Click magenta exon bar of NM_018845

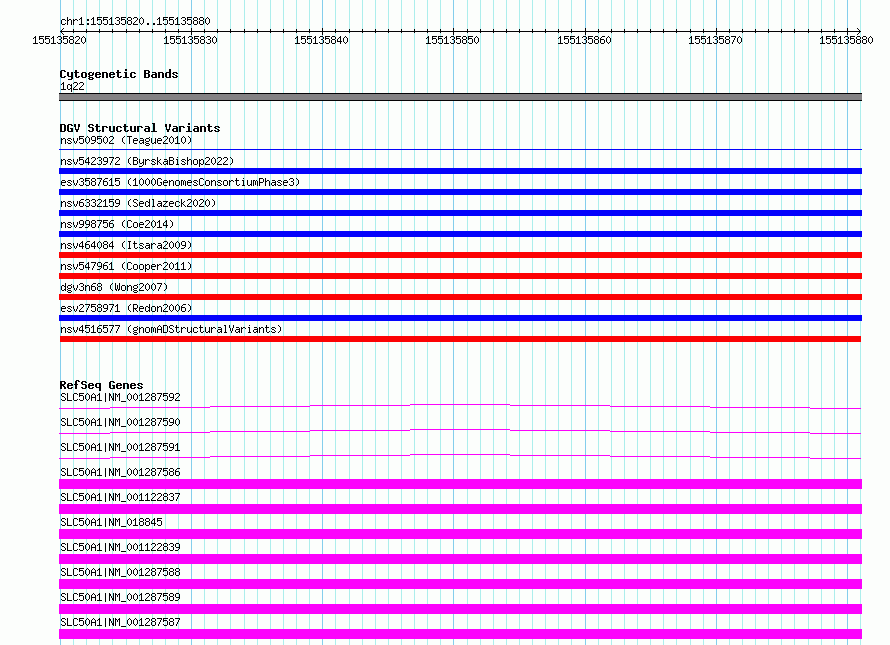click(x=460, y=534)
